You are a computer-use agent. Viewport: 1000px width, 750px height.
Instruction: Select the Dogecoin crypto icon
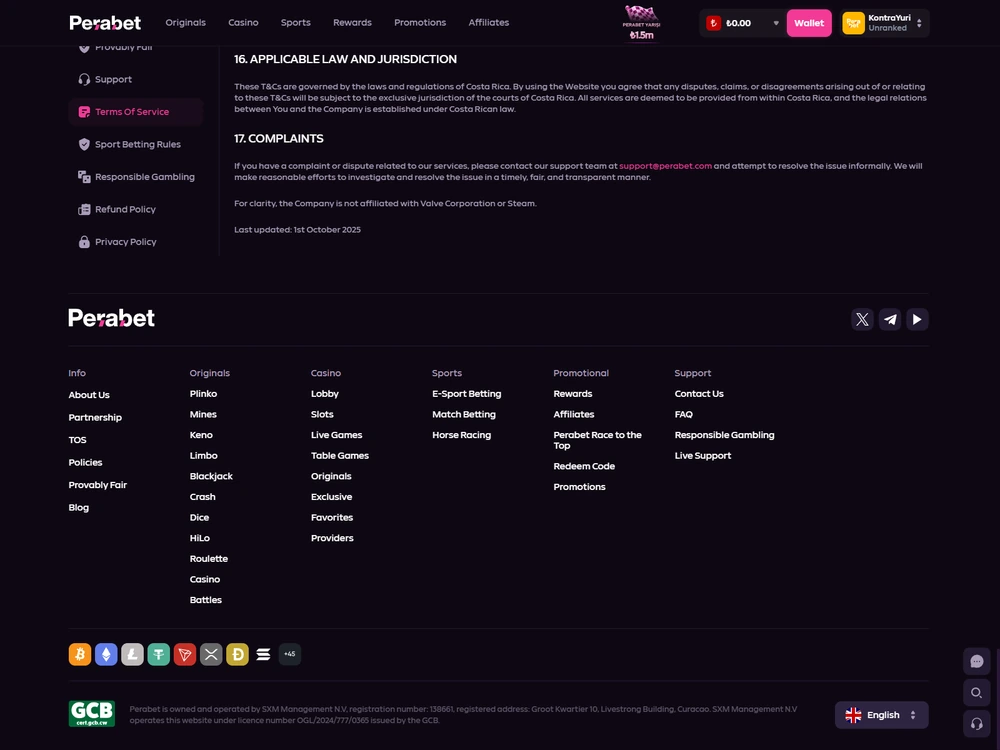237,654
